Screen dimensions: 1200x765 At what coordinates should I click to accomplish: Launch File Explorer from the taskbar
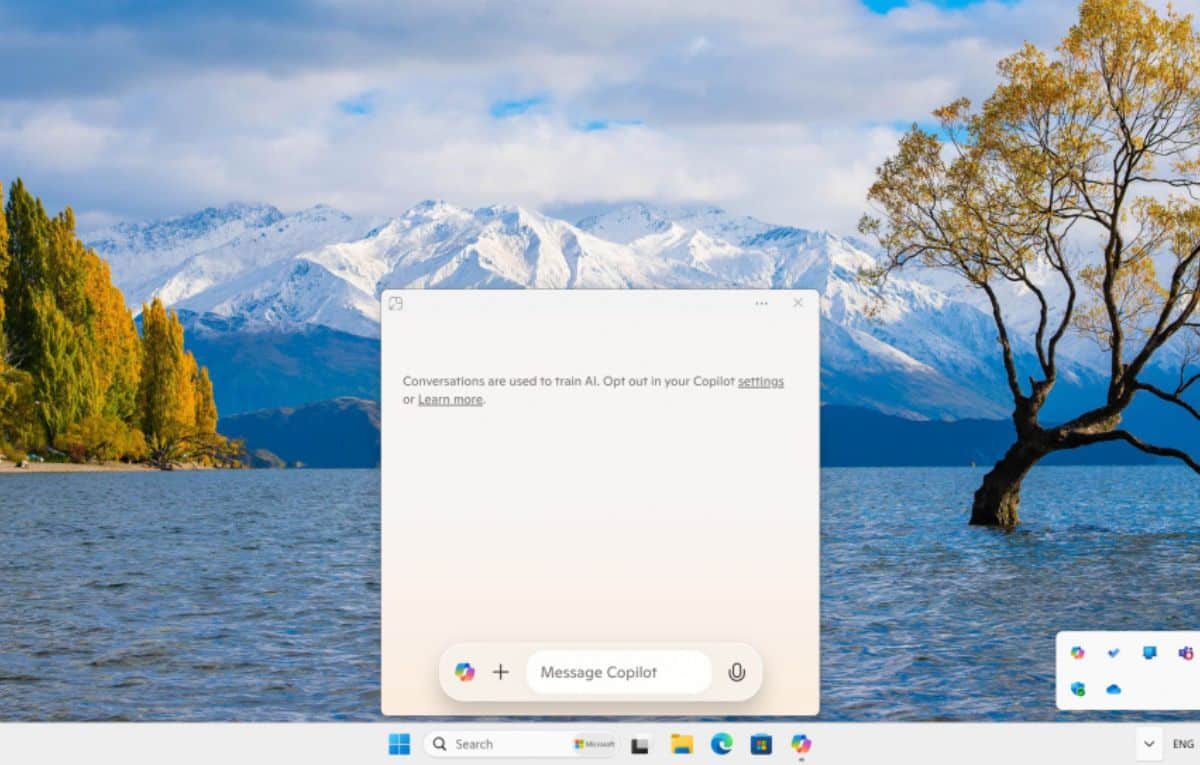(x=682, y=744)
